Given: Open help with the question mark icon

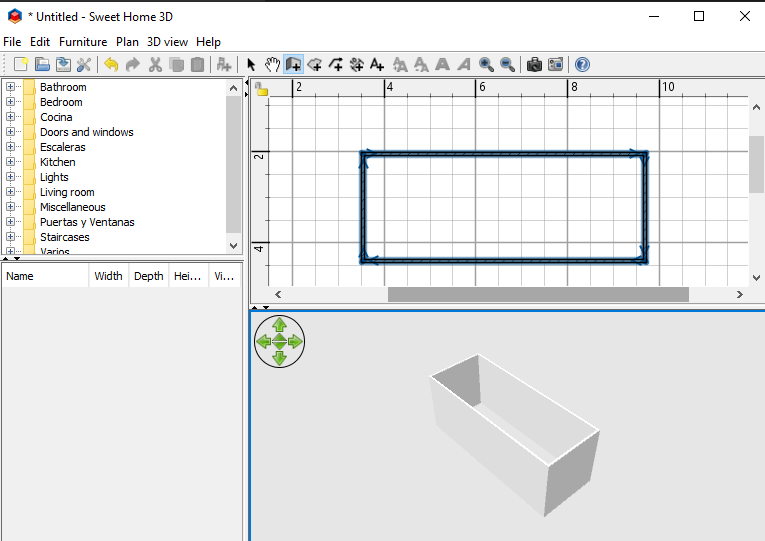Looking at the screenshot, I should [582, 64].
